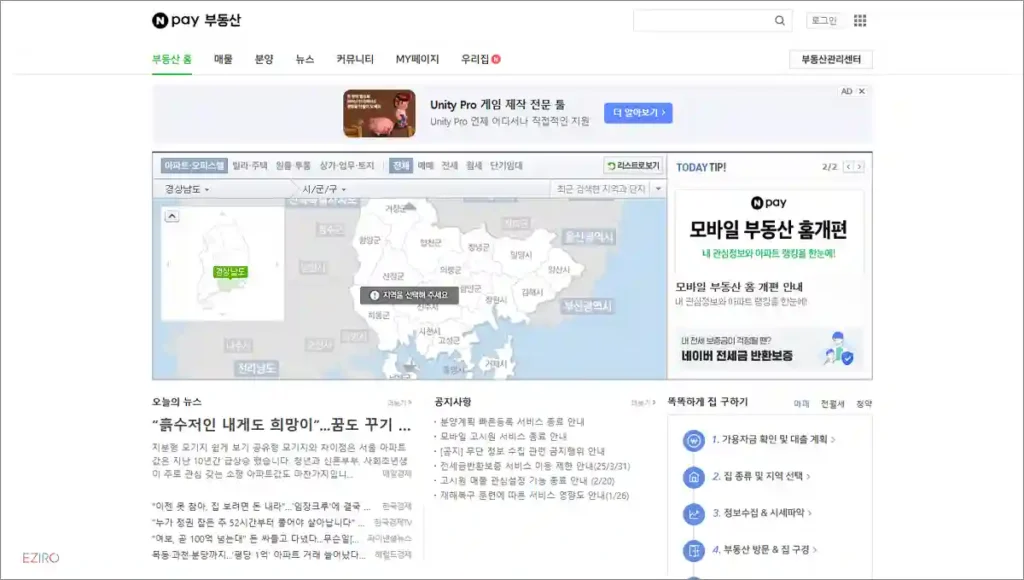The width and height of the screenshot is (1024, 580).
Task: Select 매매 deal type filter
Action: coord(426,166)
